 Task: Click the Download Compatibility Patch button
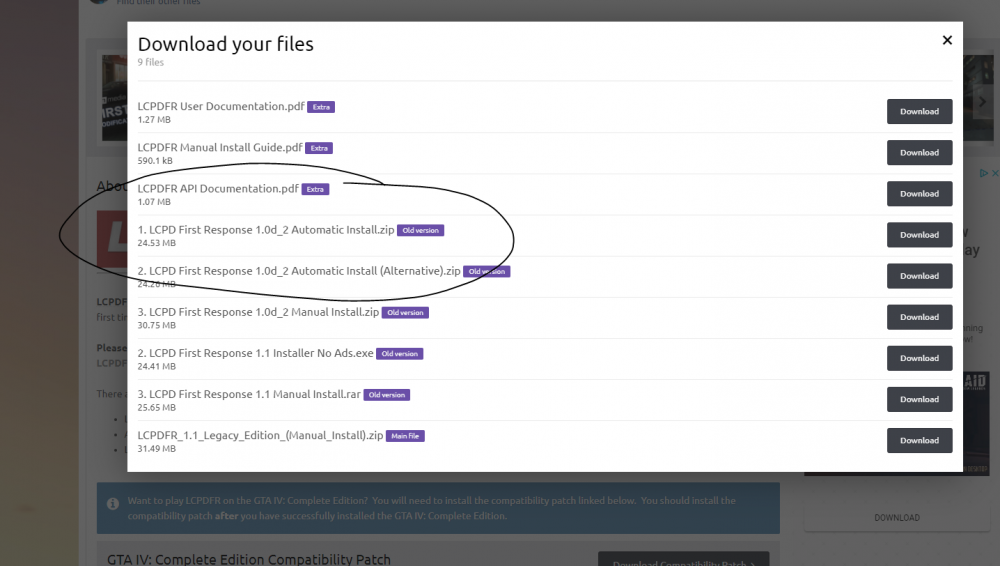point(683,560)
